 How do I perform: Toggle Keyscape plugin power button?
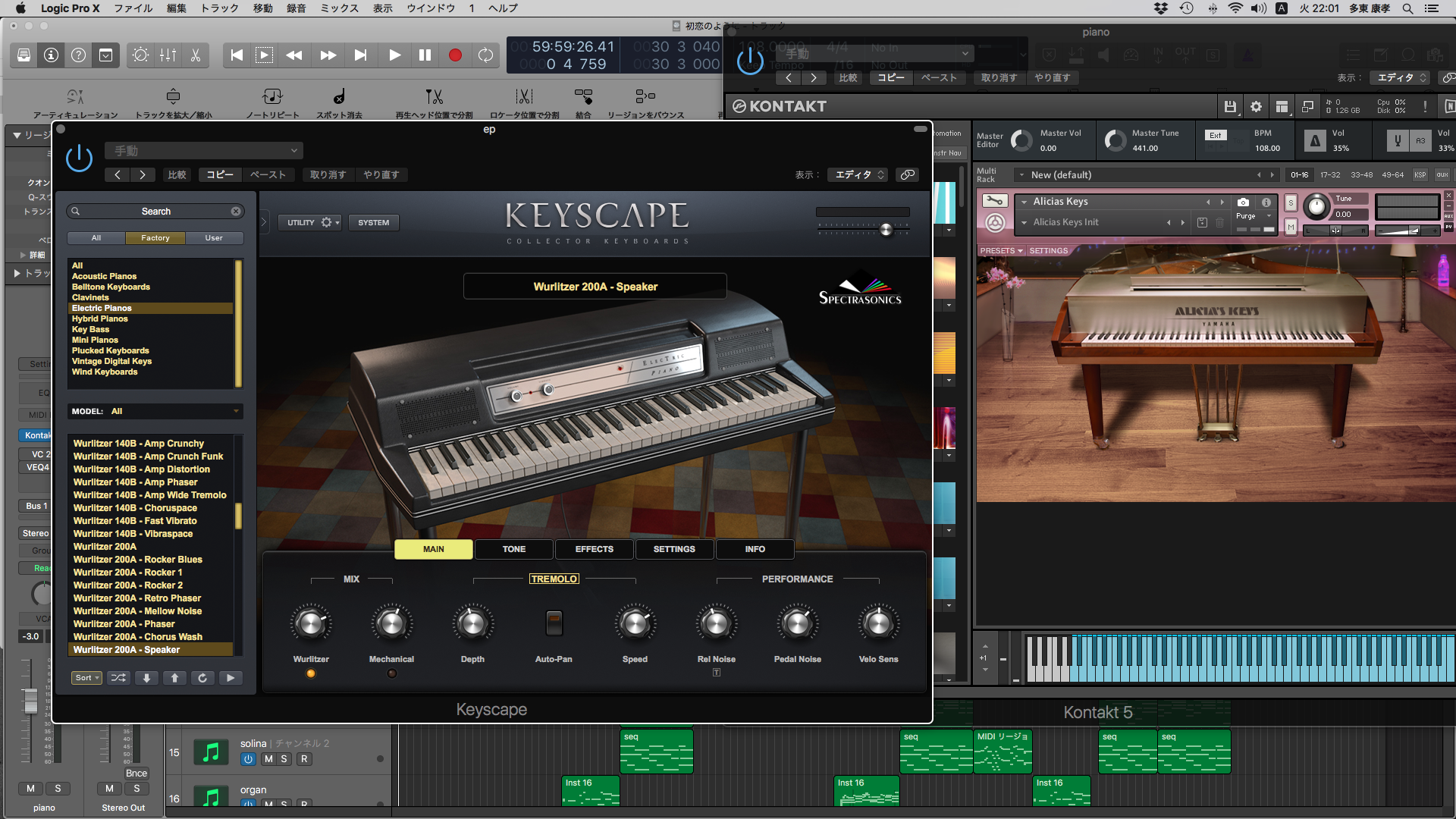[79, 158]
